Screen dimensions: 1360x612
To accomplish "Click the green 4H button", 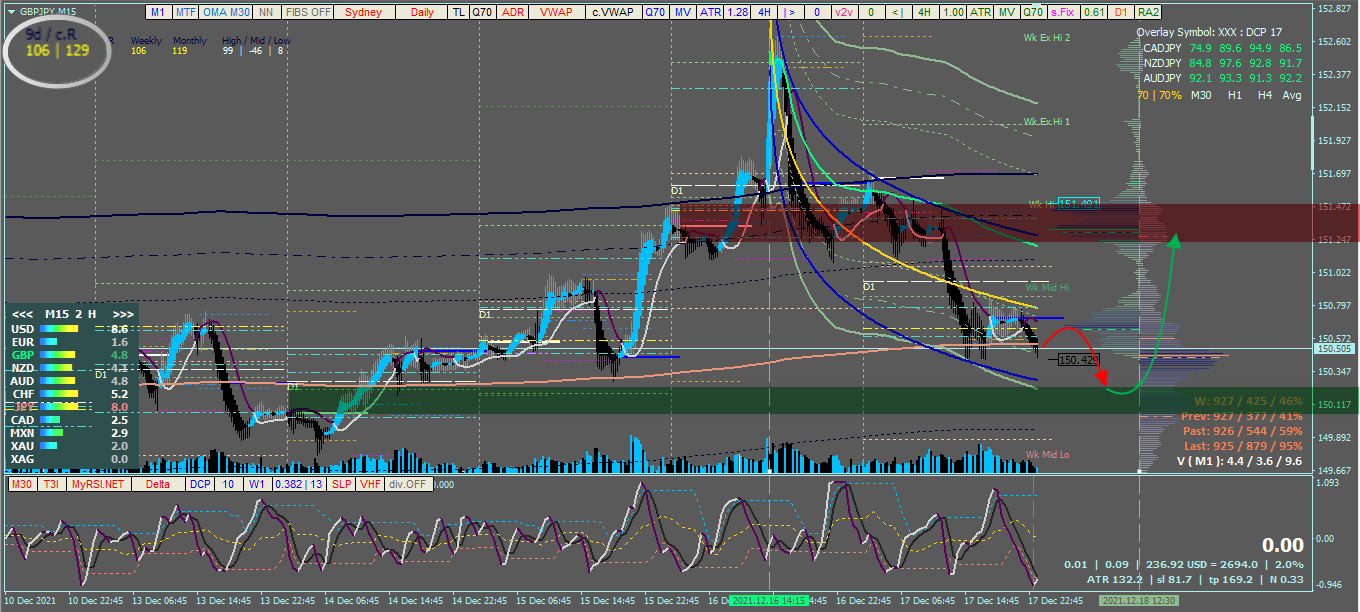I will [x=925, y=12].
